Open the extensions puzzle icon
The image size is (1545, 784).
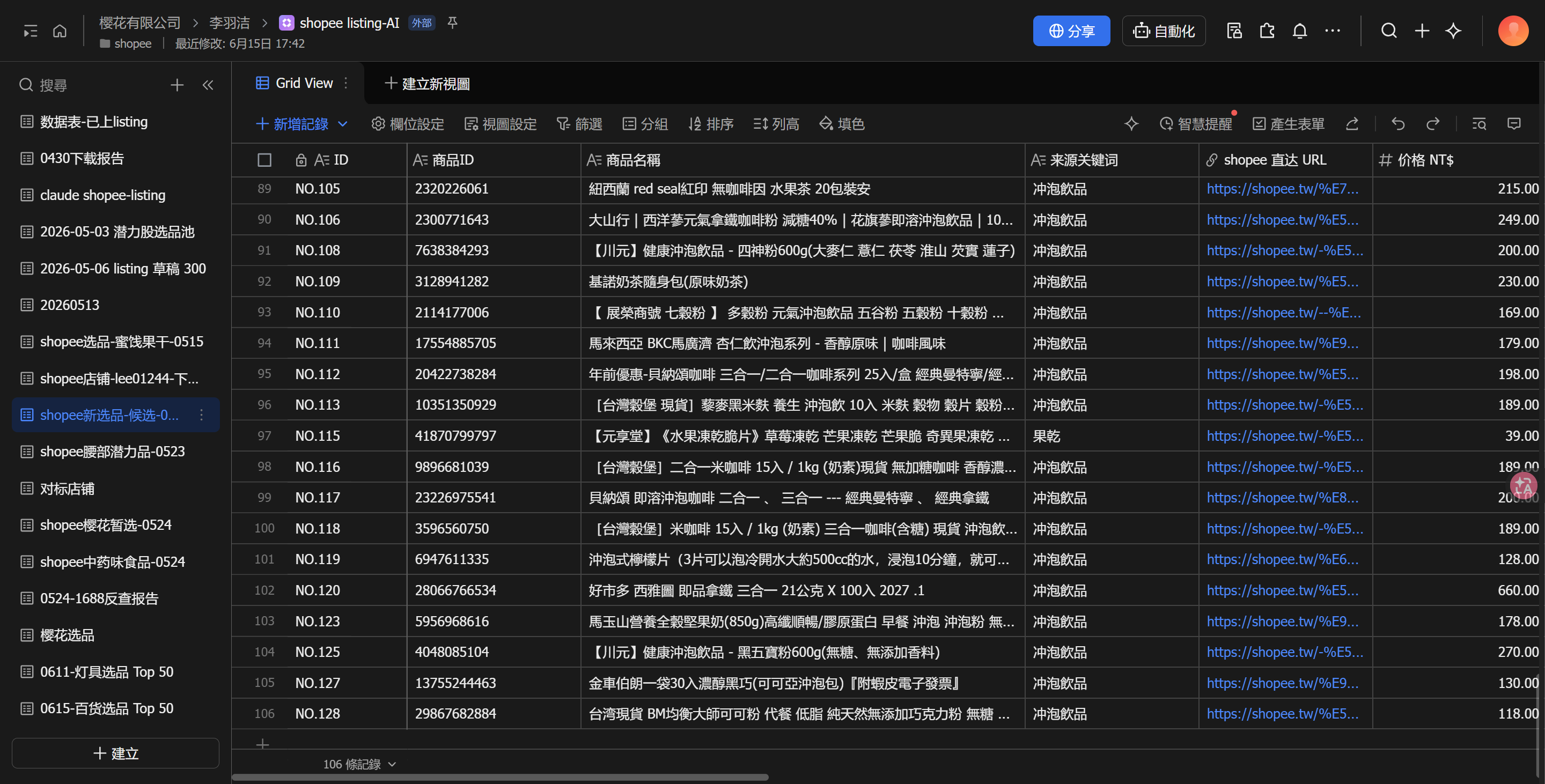(1267, 31)
